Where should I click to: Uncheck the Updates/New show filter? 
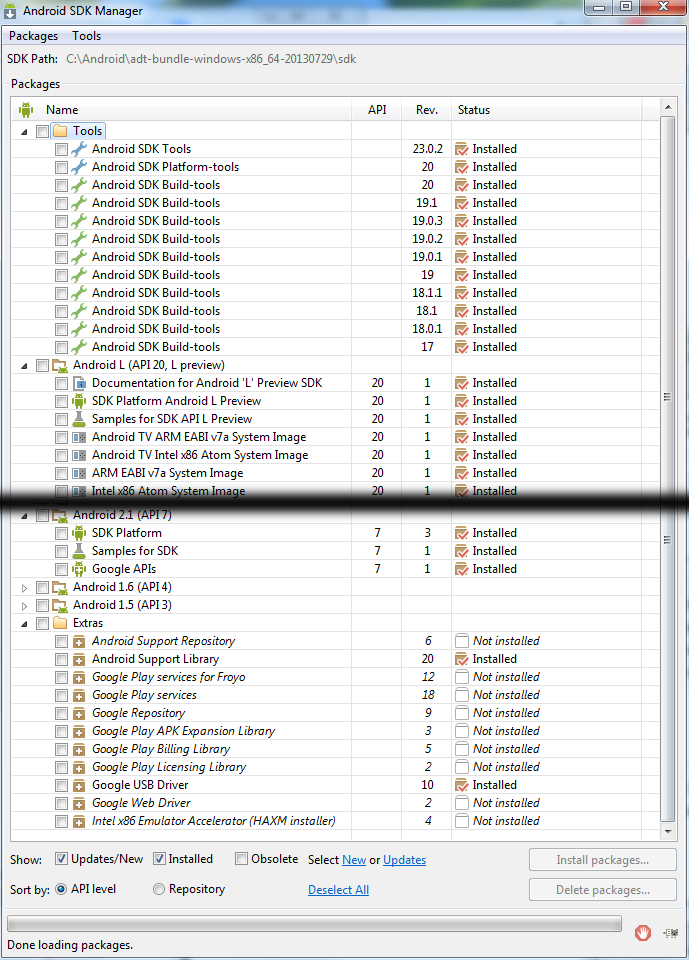(61, 859)
